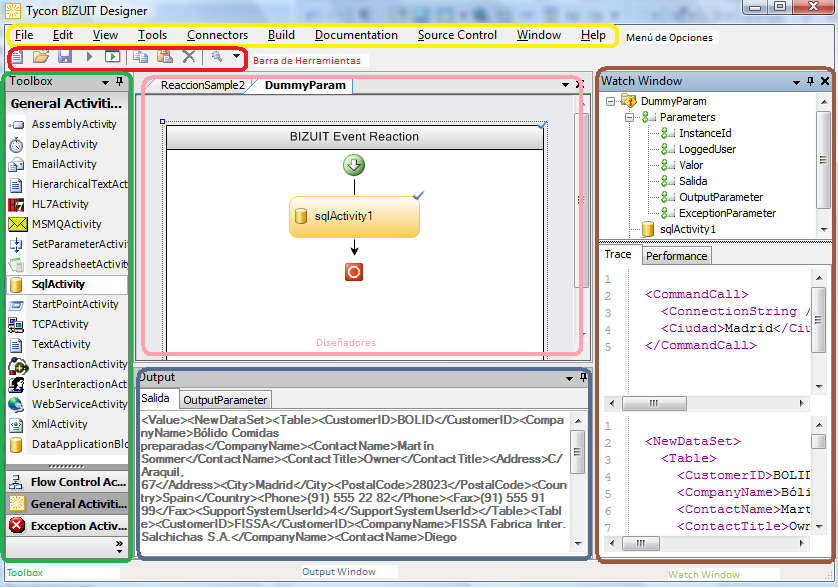
Task: Open the Source Control menu
Action: [x=457, y=35]
